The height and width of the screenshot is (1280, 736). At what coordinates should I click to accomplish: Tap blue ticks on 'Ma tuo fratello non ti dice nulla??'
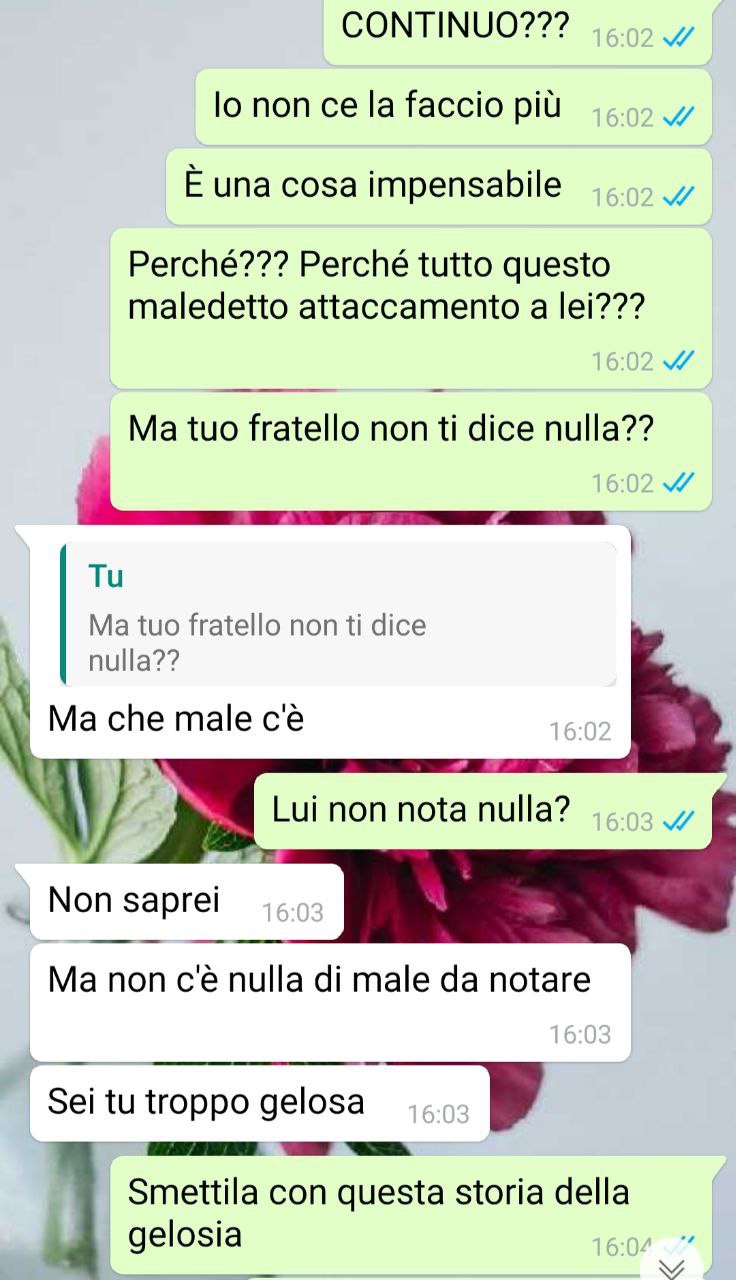679,483
